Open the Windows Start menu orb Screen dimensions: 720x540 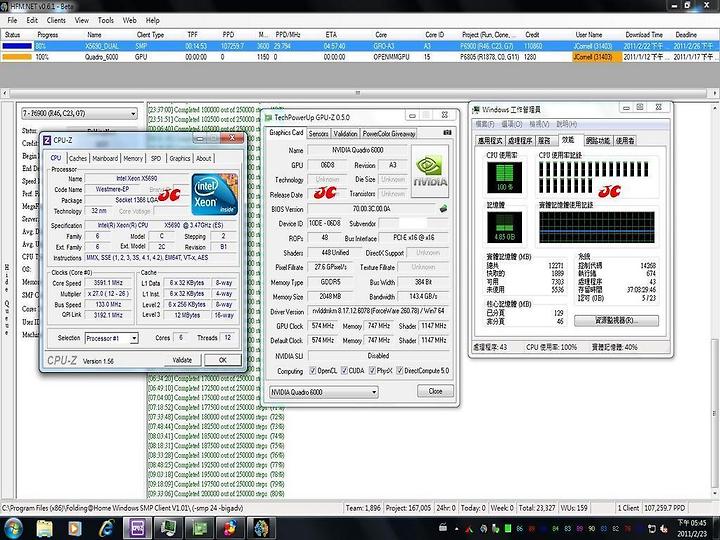coord(14,528)
